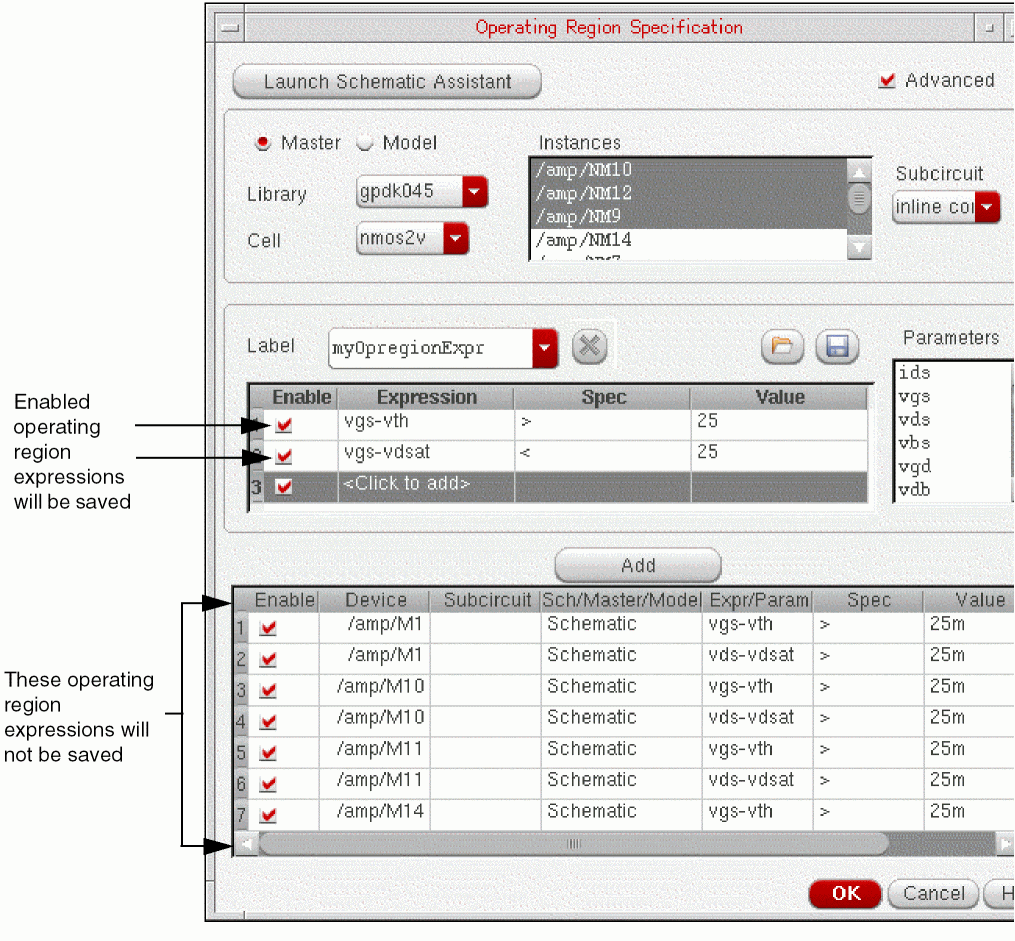Viewport: 1015px width, 941px height.
Task: Uncheck Enable for /amp/M10 vds-vdsat row
Action: 268,721
